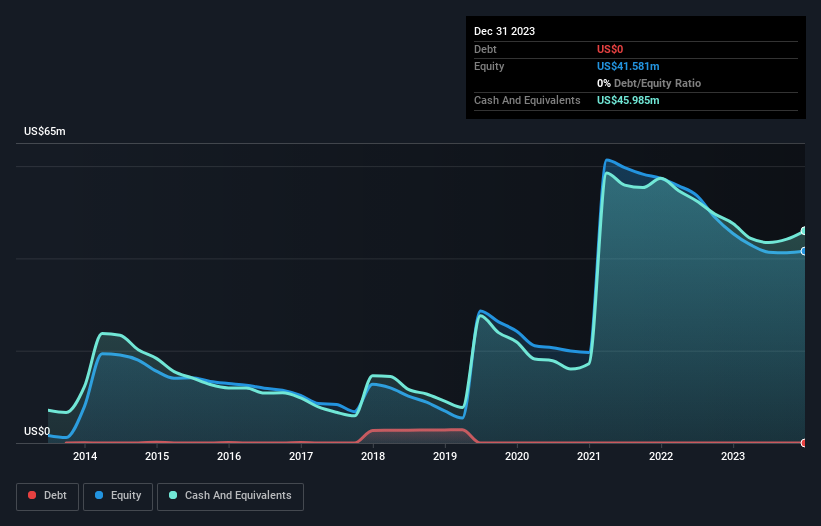Click the red Debt legend dot
Viewport: 821px width, 526px height.
pyautogui.click(x=32, y=495)
